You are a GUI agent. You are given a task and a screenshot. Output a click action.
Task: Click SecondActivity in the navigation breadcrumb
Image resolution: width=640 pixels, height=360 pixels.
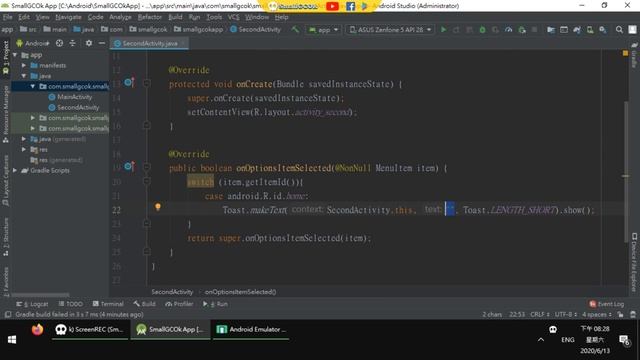(x=256, y=29)
